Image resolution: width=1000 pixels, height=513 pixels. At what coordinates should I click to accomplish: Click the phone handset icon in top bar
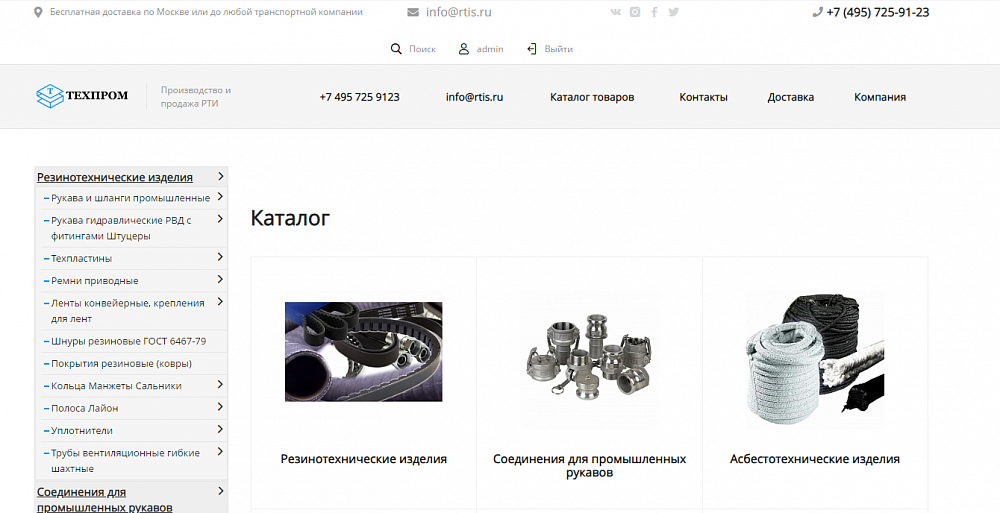click(818, 12)
